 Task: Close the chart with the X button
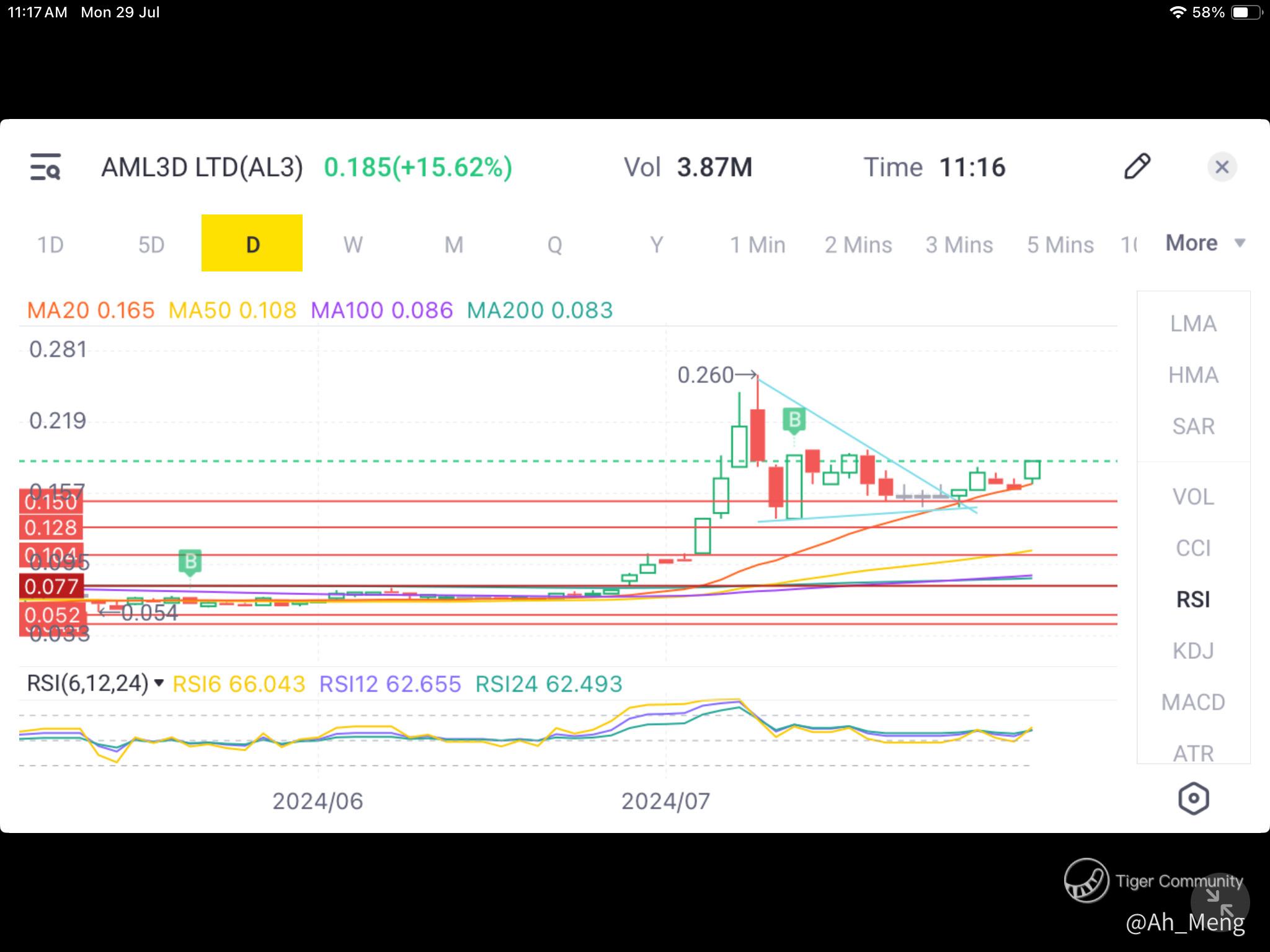click(1222, 167)
